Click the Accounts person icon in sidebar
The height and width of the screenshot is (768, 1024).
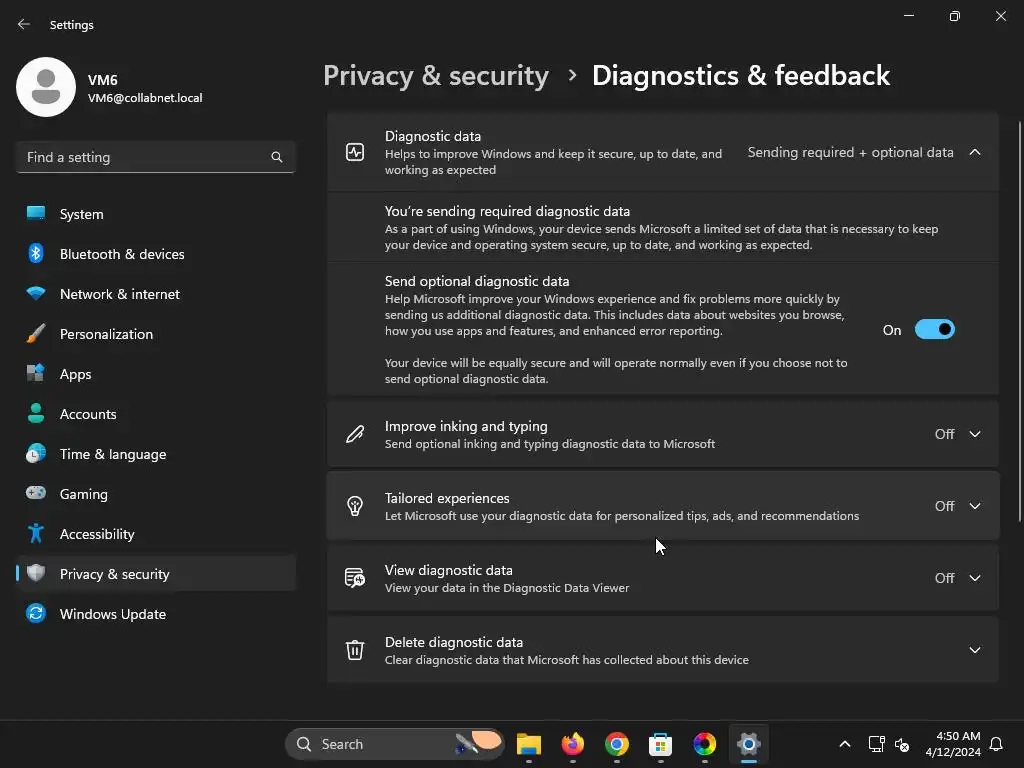tap(36, 413)
